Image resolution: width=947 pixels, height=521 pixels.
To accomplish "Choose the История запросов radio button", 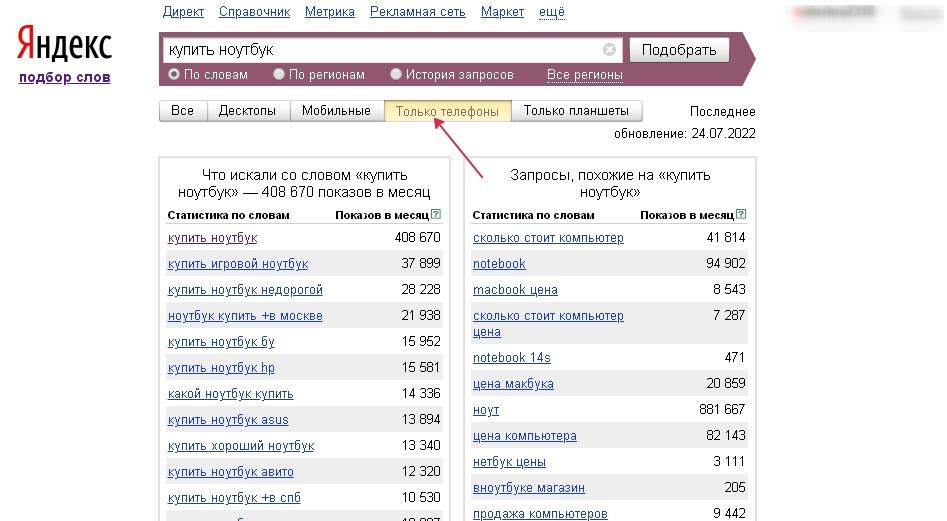I will click(396, 74).
